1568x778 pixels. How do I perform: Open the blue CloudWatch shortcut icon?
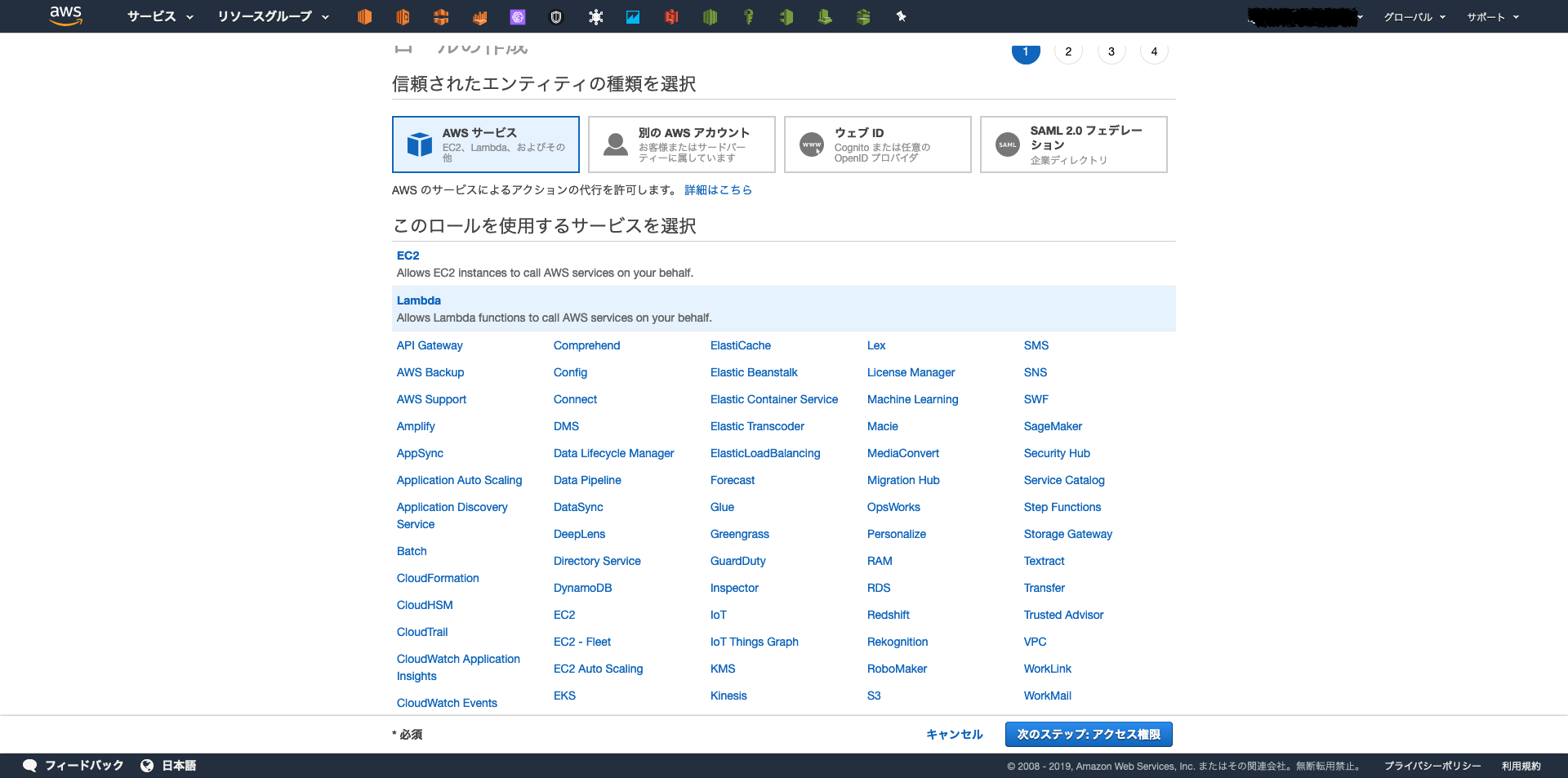point(634,16)
